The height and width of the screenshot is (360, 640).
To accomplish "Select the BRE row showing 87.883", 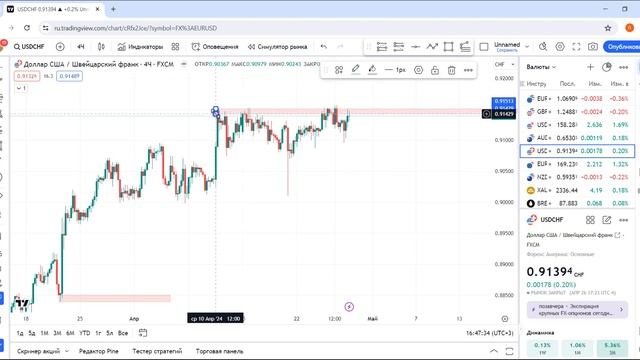I will [x=577, y=203].
